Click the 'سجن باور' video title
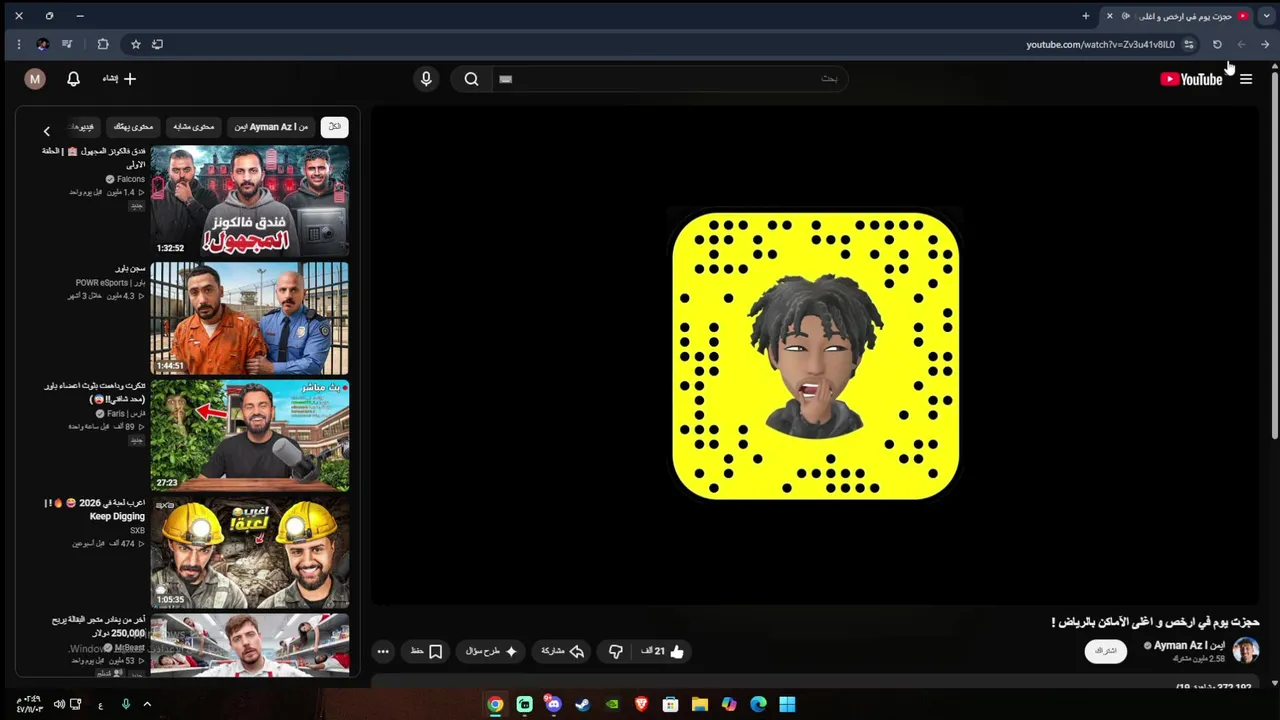Screen dimensions: 1280x720 pos(130,269)
